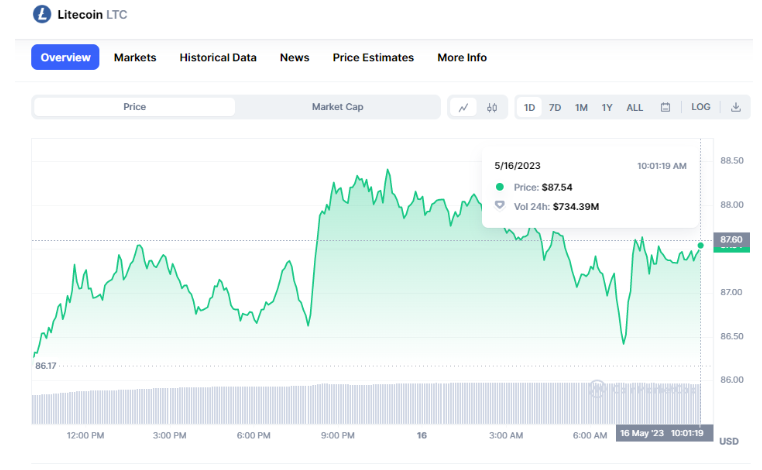
Task: Click the 86.50 price axis label
Action: (732, 336)
